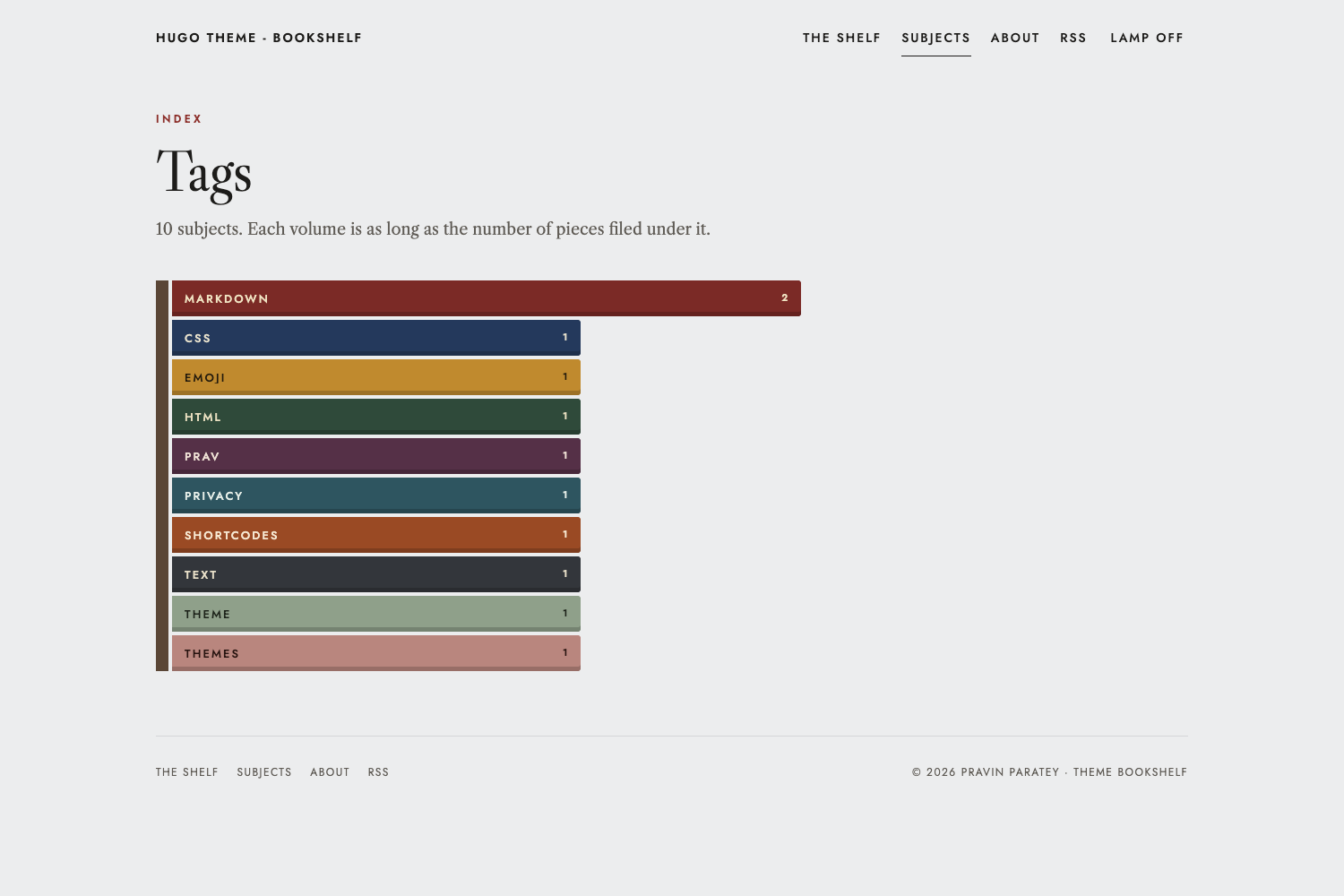
Task: Open the Shortcodes tag volume
Action: click(376, 535)
